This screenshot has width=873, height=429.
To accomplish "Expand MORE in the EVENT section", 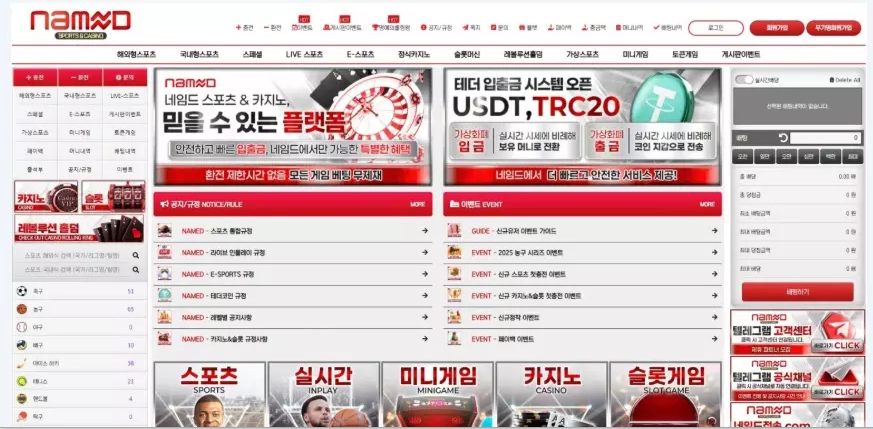I will tap(707, 204).
